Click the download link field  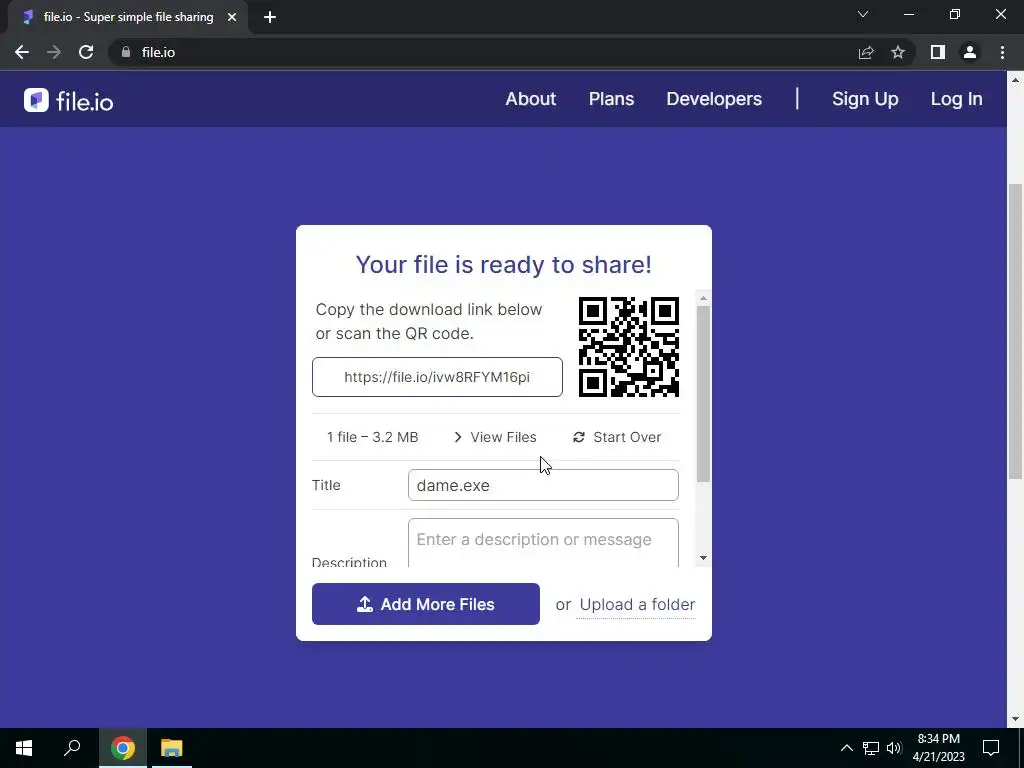click(437, 377)
